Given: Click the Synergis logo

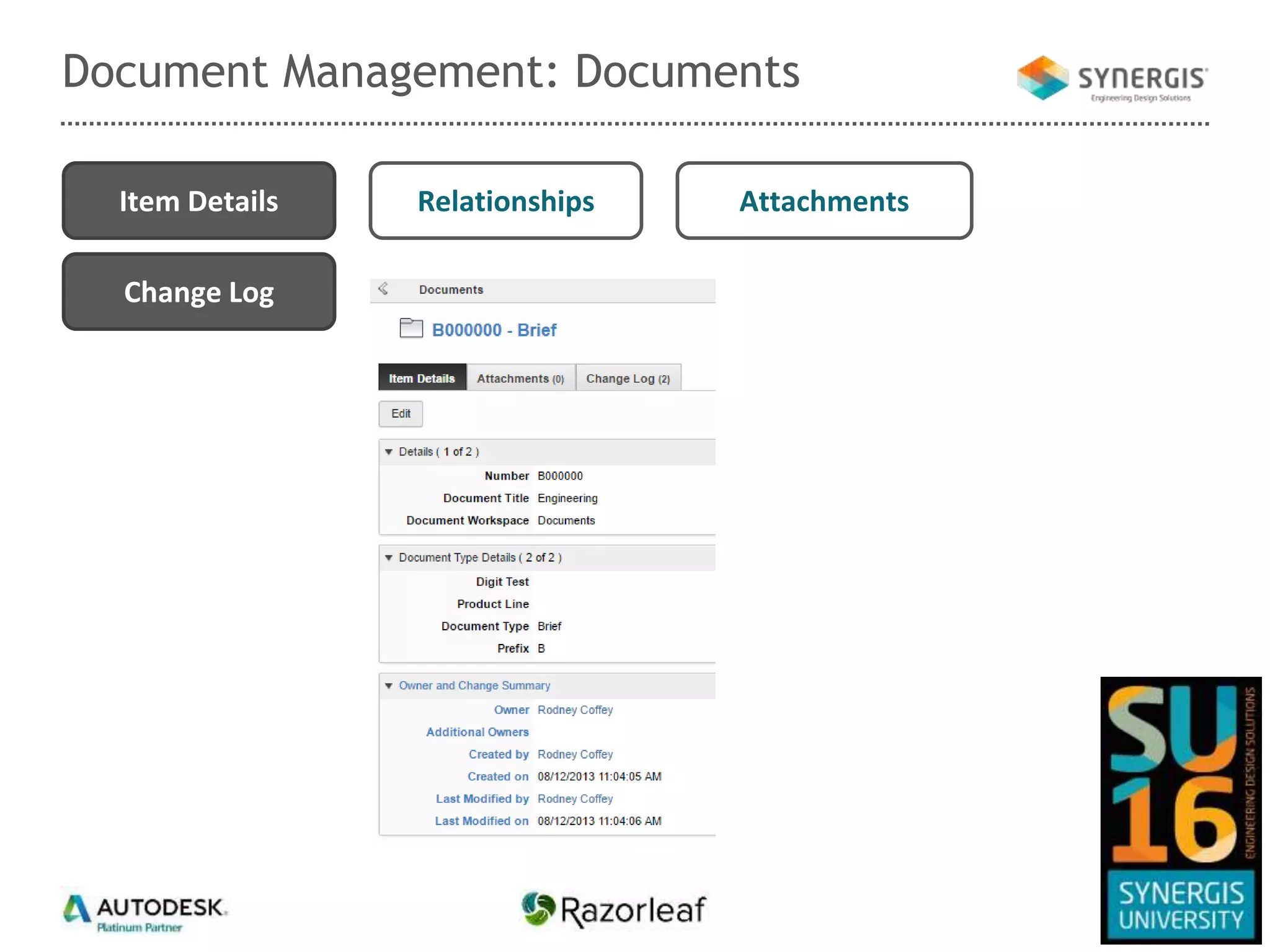Looking at the screenshot, I should tap(1112, 78).
